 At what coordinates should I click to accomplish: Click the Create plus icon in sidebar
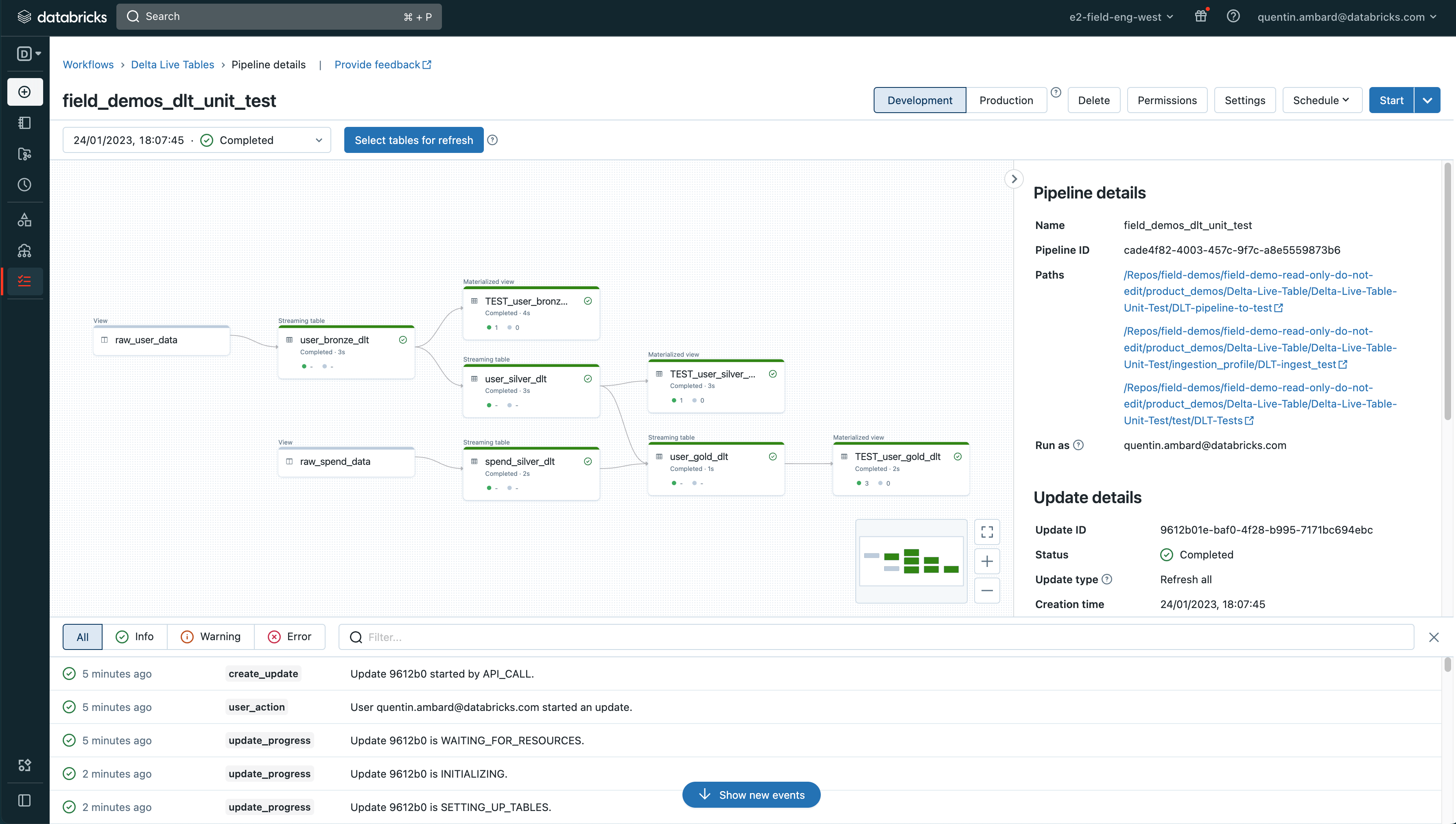coord(24,92)
